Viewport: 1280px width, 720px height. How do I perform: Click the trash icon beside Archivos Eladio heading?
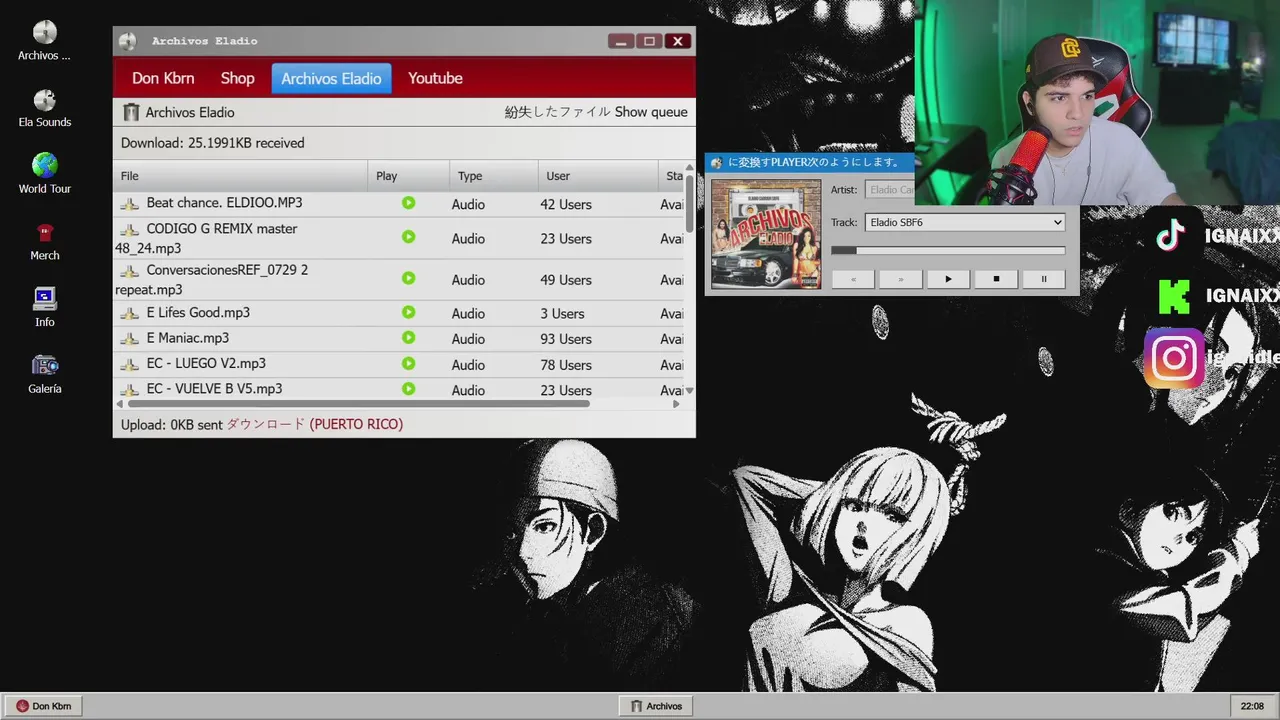click(x=131, y=112)
